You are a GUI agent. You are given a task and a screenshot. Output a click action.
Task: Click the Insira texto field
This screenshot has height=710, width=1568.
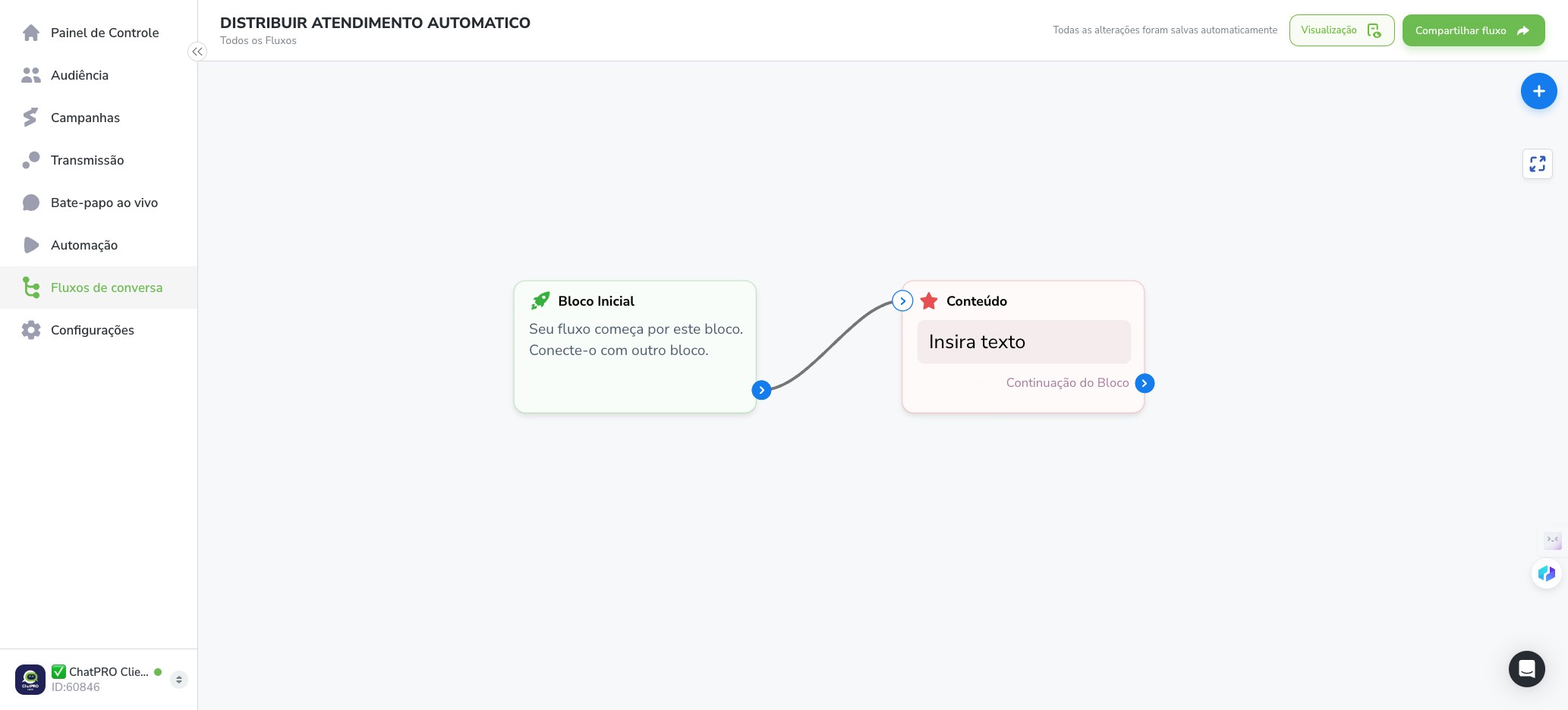pyautogui.click(x=1024, y=341)
